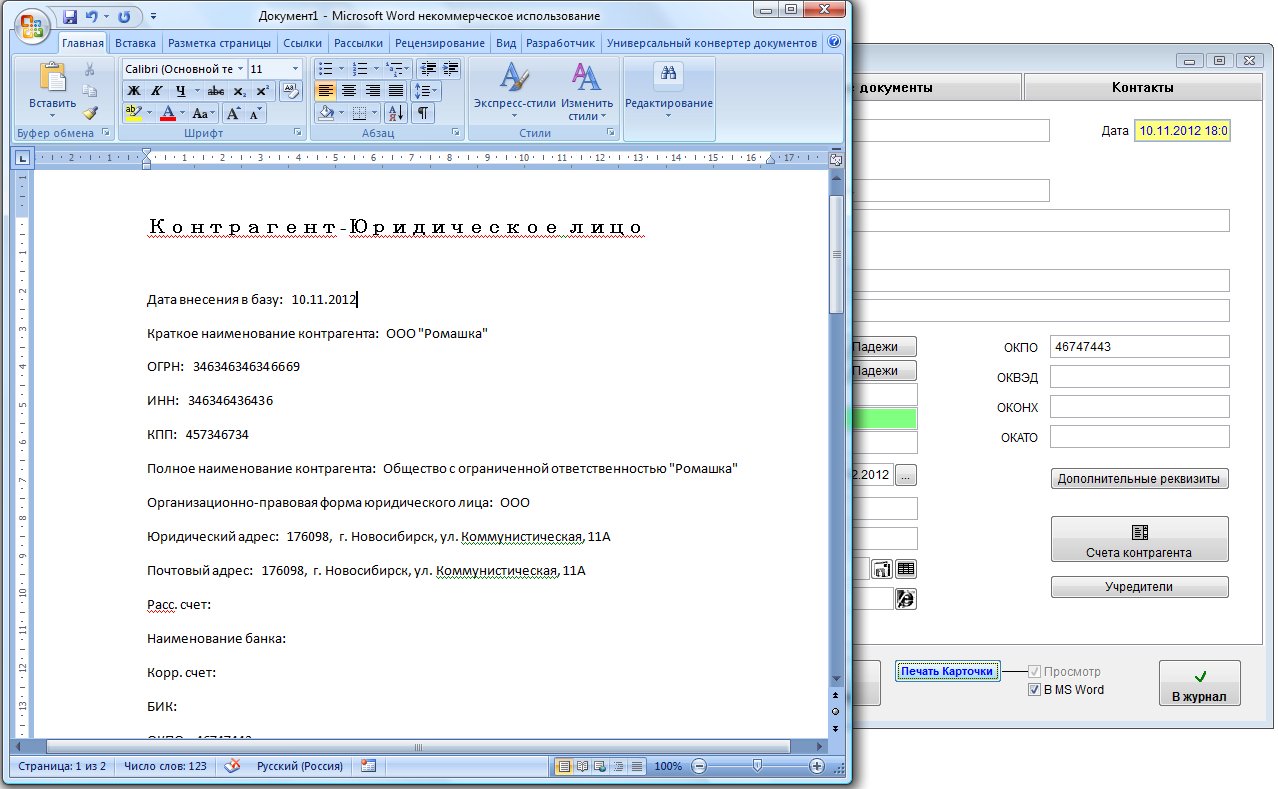Open the 'Рецензирование' ribbon tab

439,43
